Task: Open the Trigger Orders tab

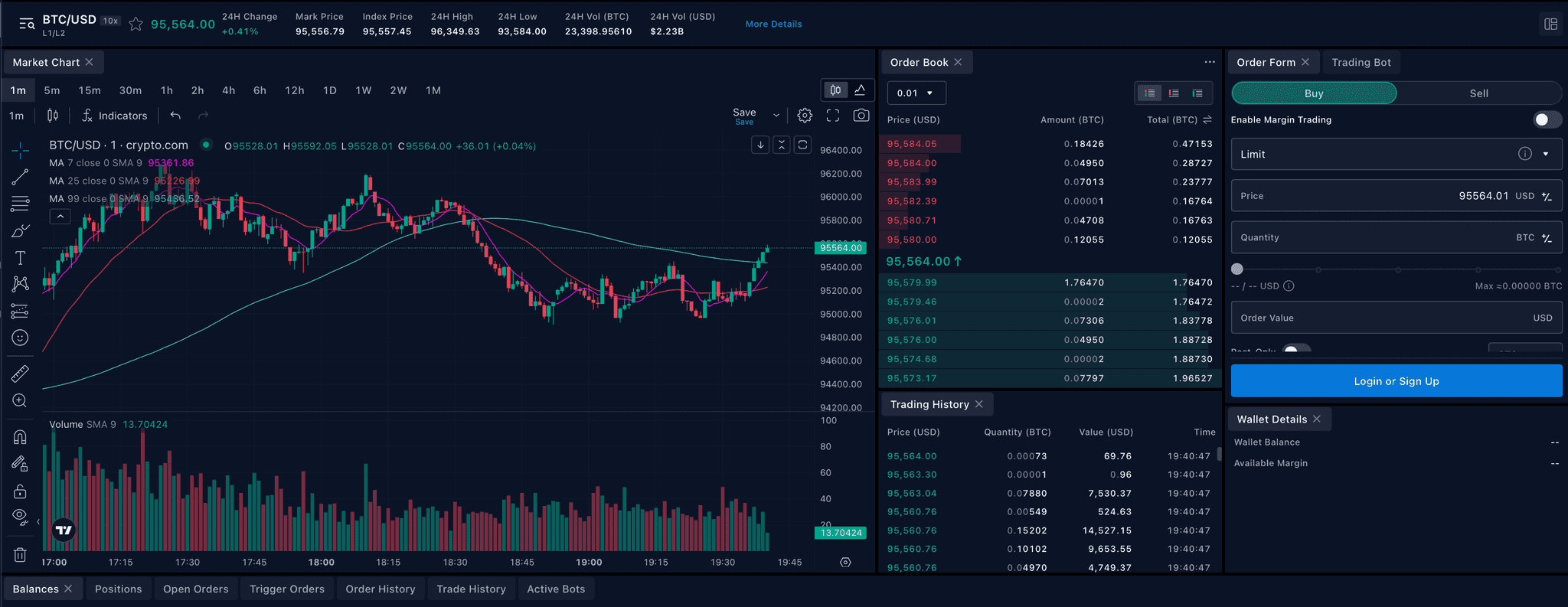Action: click(x=286, y=589)
